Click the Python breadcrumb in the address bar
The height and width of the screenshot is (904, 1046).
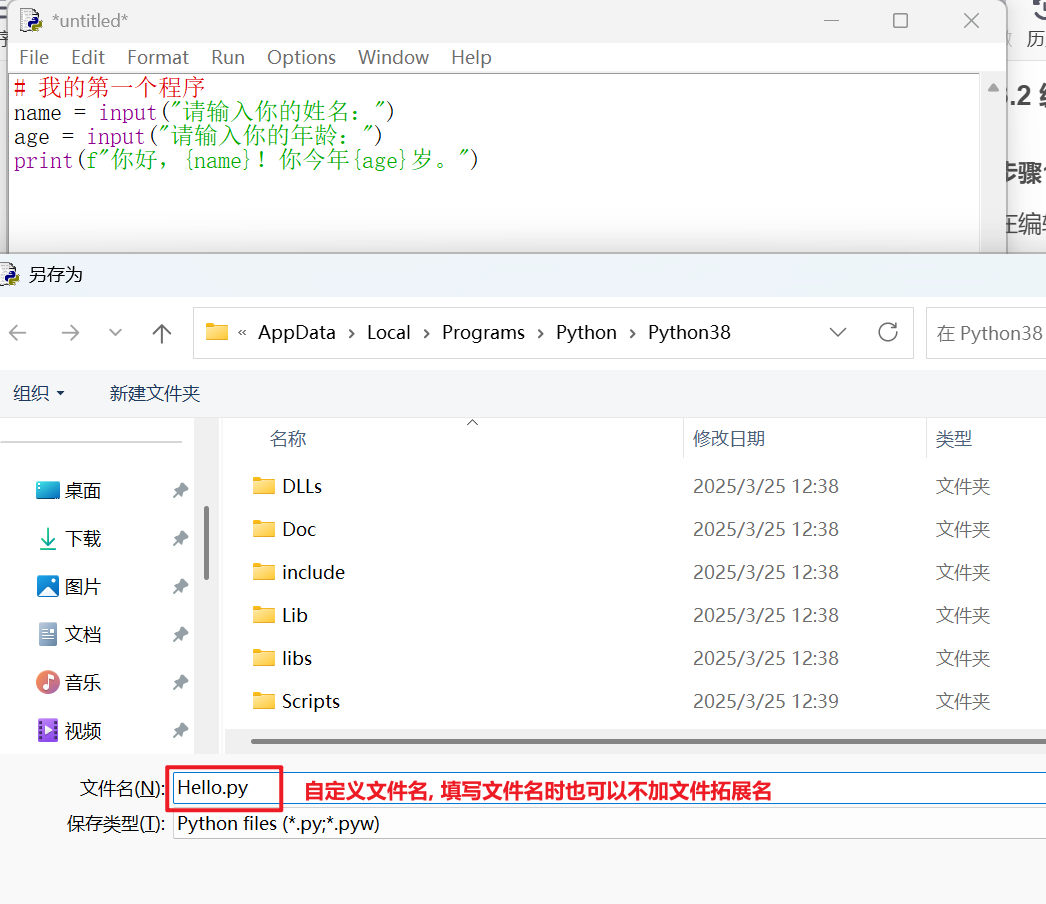(x=586, y=332)
